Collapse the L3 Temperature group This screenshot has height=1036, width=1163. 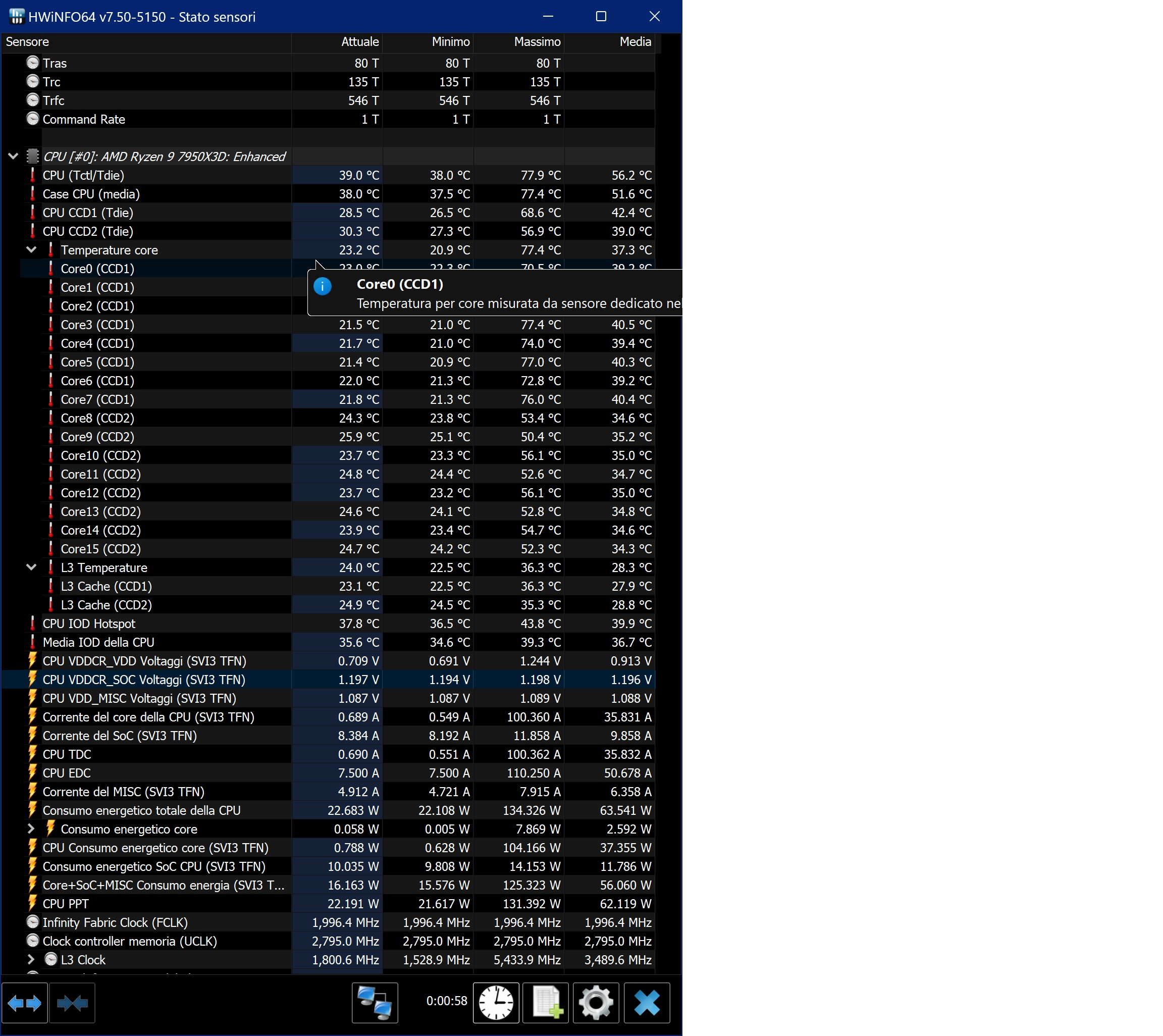(x=31, y=567)
